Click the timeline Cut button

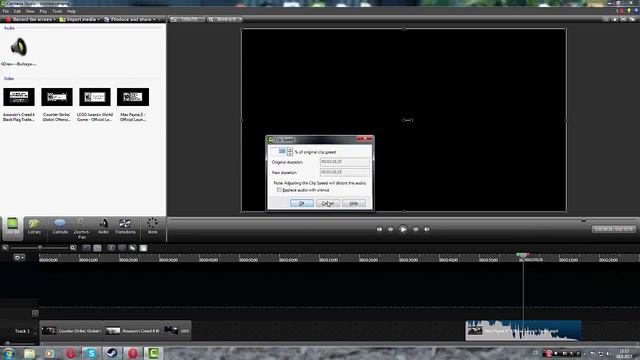pos(111,248)
